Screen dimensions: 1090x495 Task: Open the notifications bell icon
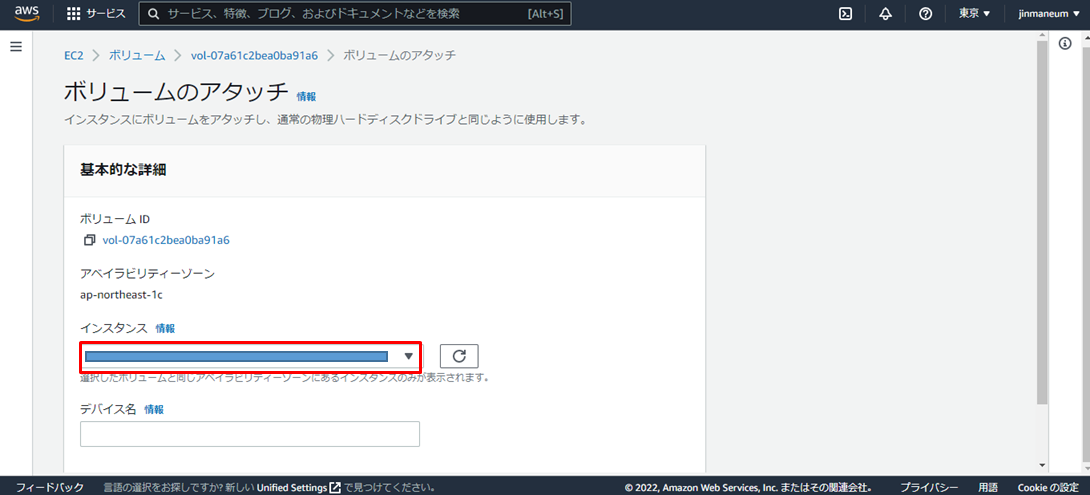886,14
